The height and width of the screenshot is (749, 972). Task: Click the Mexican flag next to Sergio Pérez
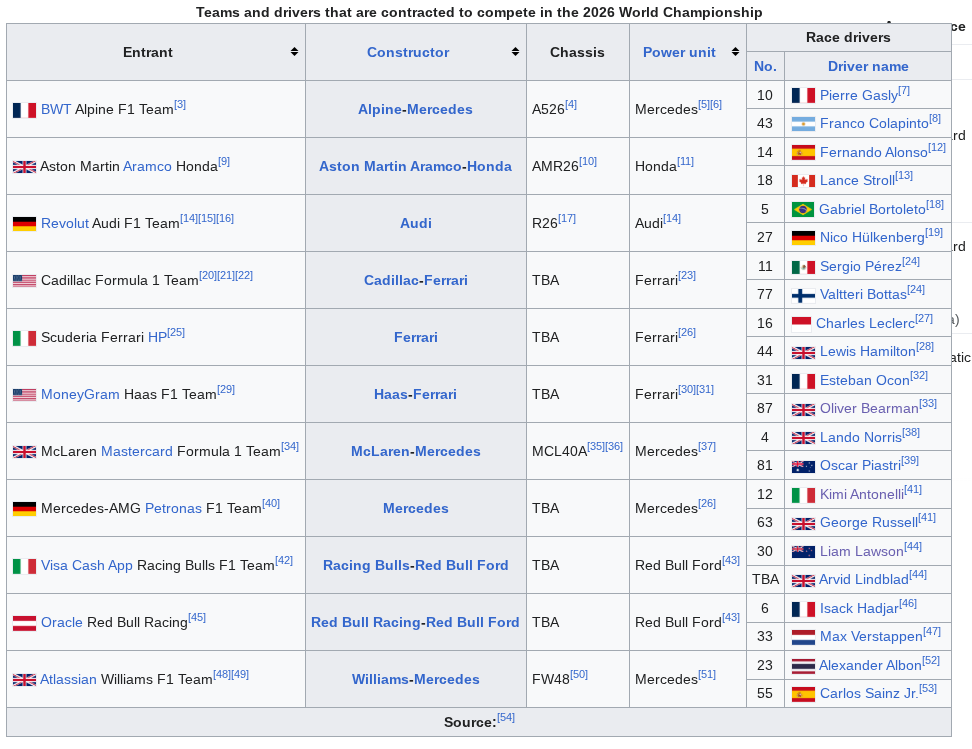tap(803, 267)
